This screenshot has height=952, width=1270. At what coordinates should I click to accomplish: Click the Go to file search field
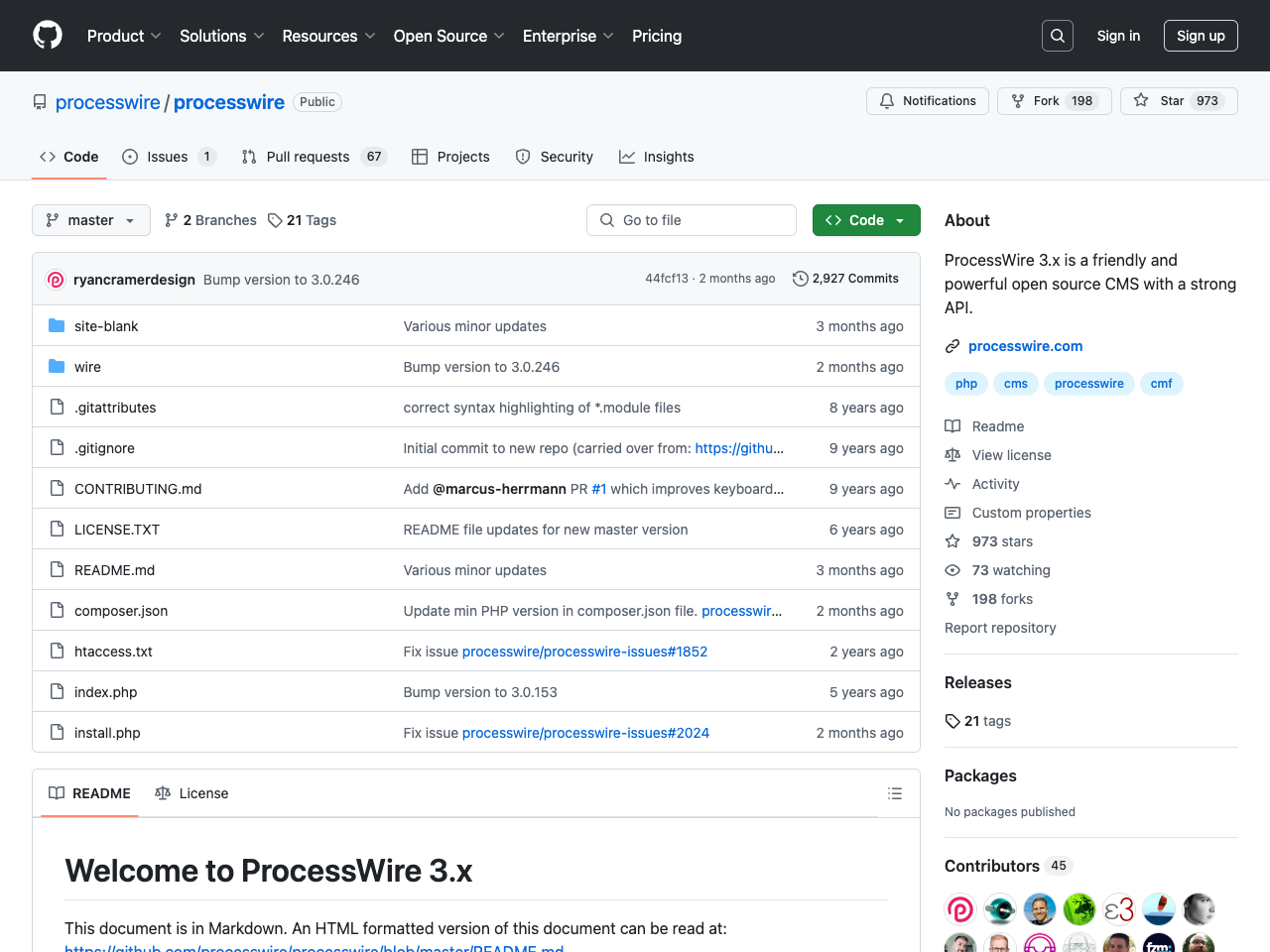692,220
